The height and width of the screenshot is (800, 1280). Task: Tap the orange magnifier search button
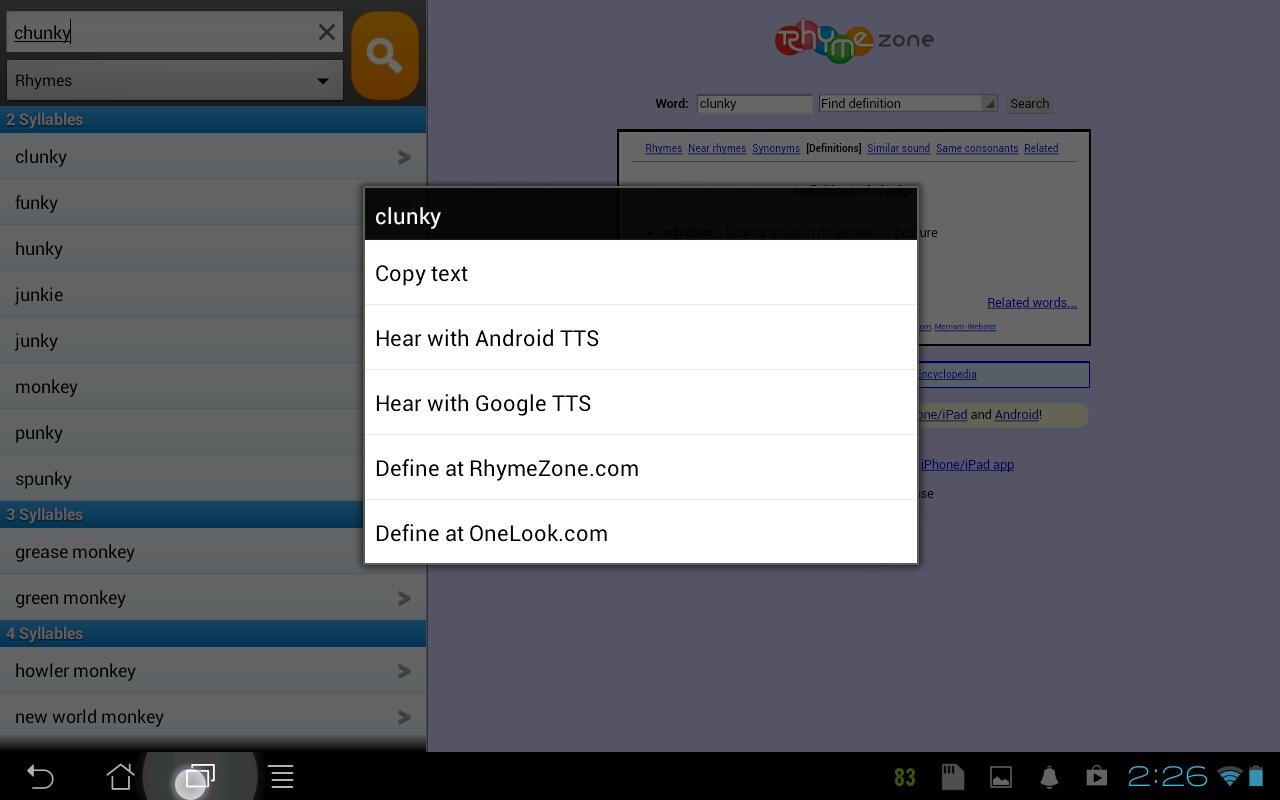tap(385, 56)
